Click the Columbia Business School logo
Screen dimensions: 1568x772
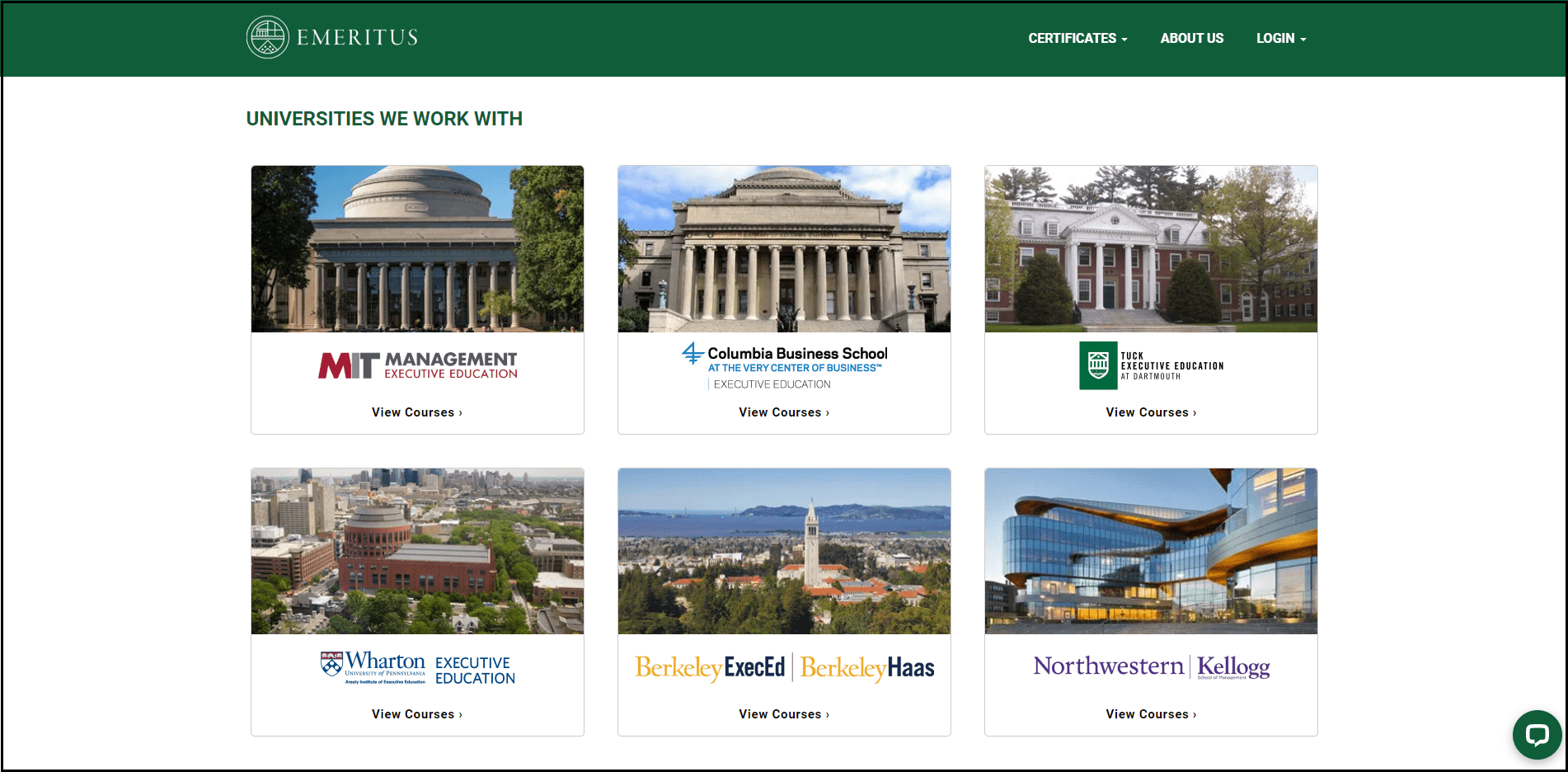point(784,366)
